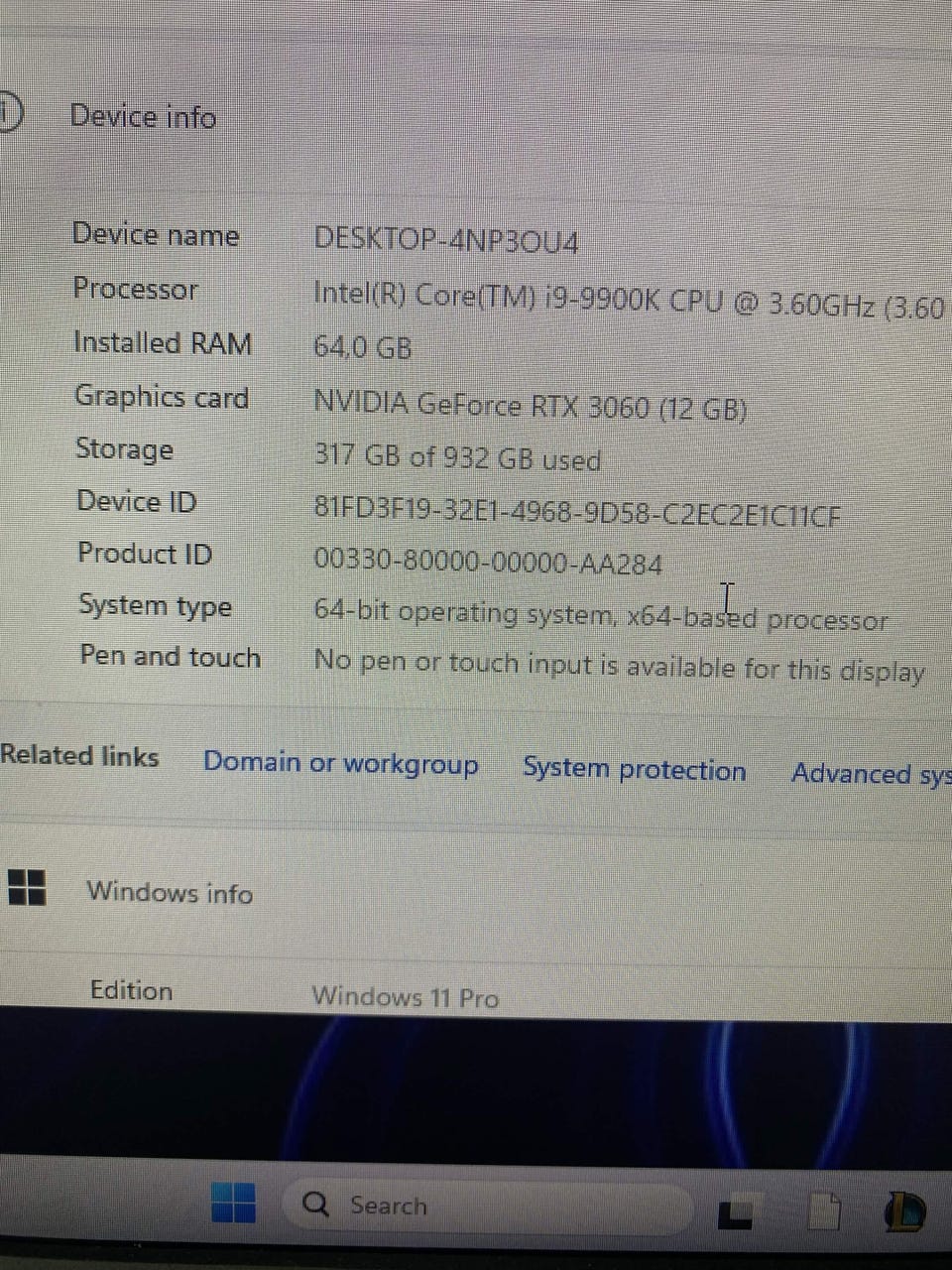Select the Device ID value 81FD3F19
This screenshot has height=1270, width=952.
coord(577,513)
